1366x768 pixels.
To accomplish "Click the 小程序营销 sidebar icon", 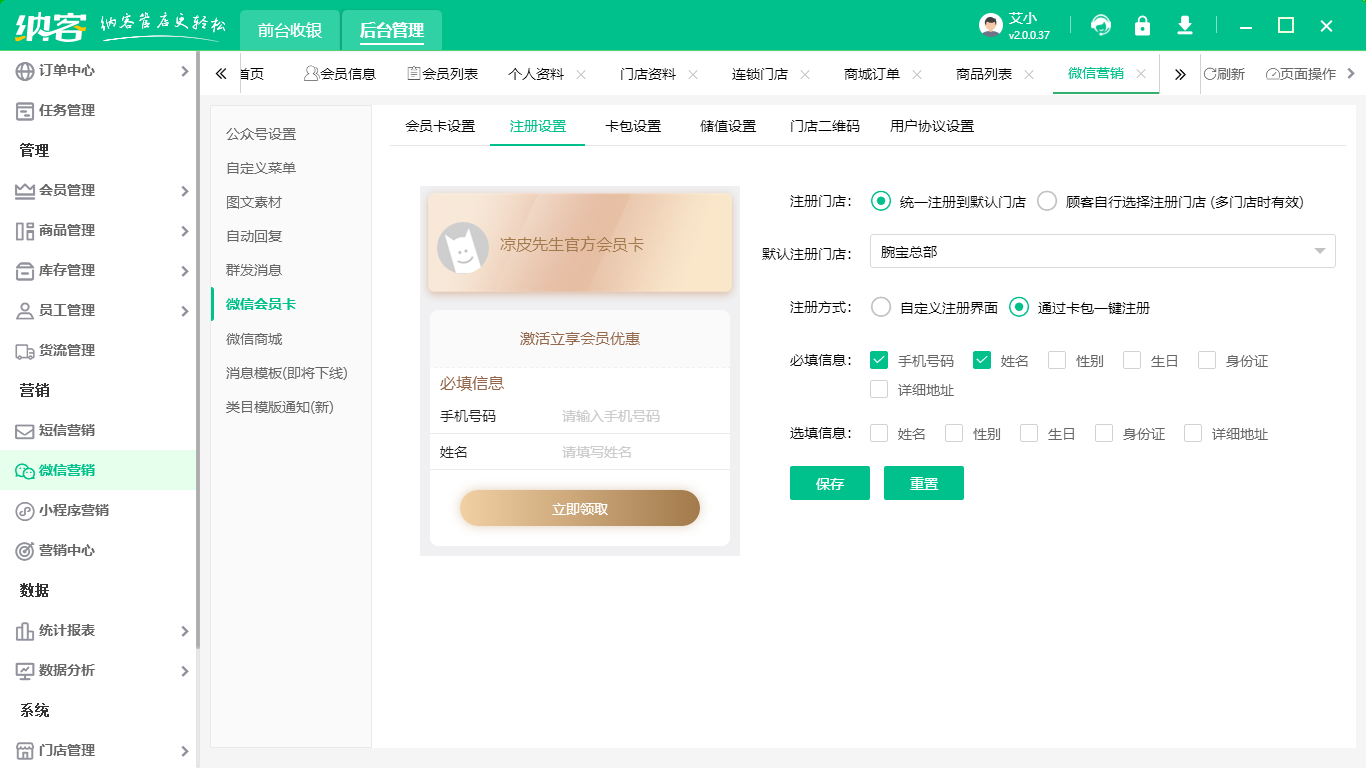I will 25,511.
